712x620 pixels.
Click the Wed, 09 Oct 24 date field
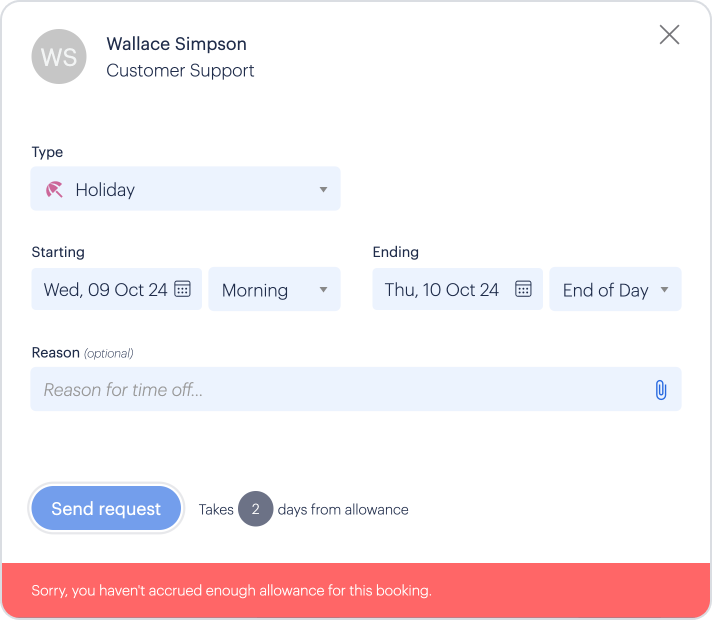(x=105, y=290)
